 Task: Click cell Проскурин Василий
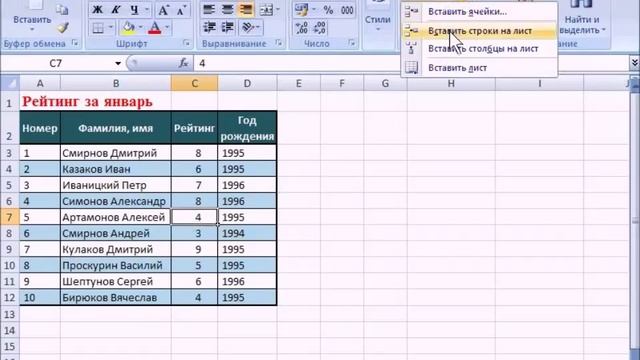116,266
